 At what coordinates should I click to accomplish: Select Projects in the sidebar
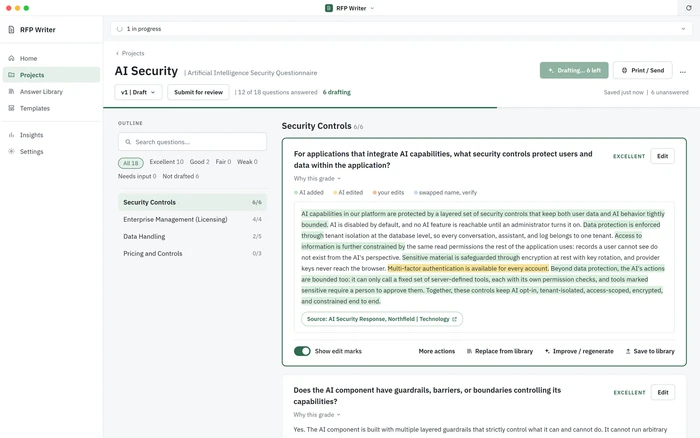click(51, 75)
